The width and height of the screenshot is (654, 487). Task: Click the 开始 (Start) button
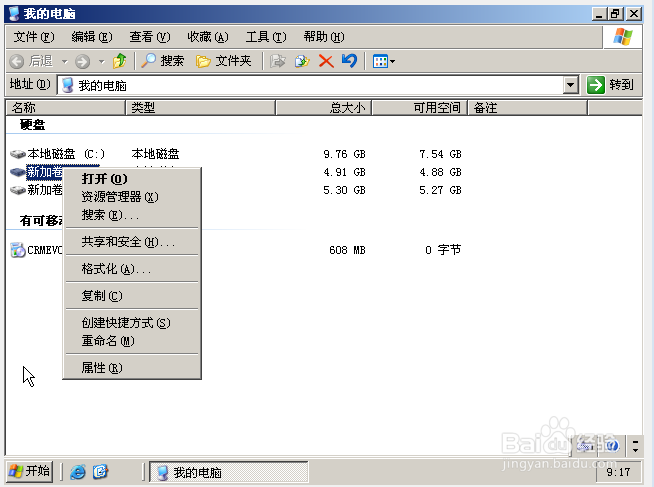click(x=30, y=472)
